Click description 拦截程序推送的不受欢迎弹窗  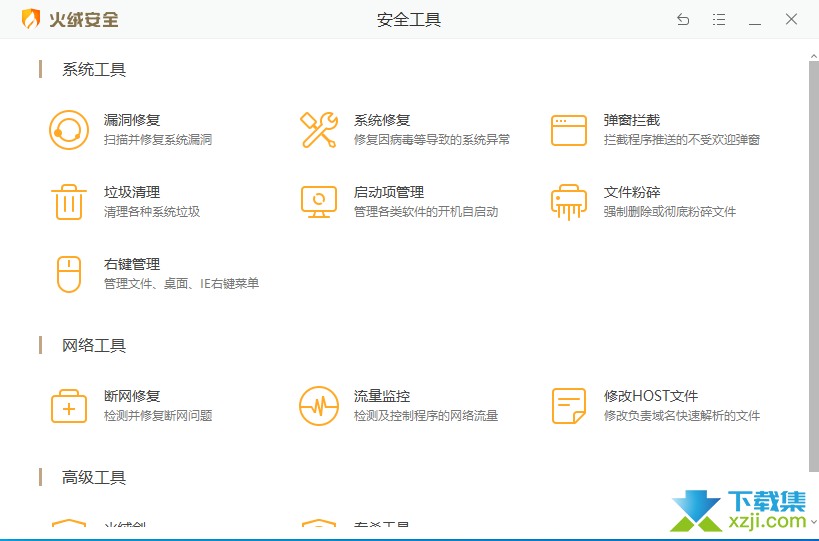point(682,139)
